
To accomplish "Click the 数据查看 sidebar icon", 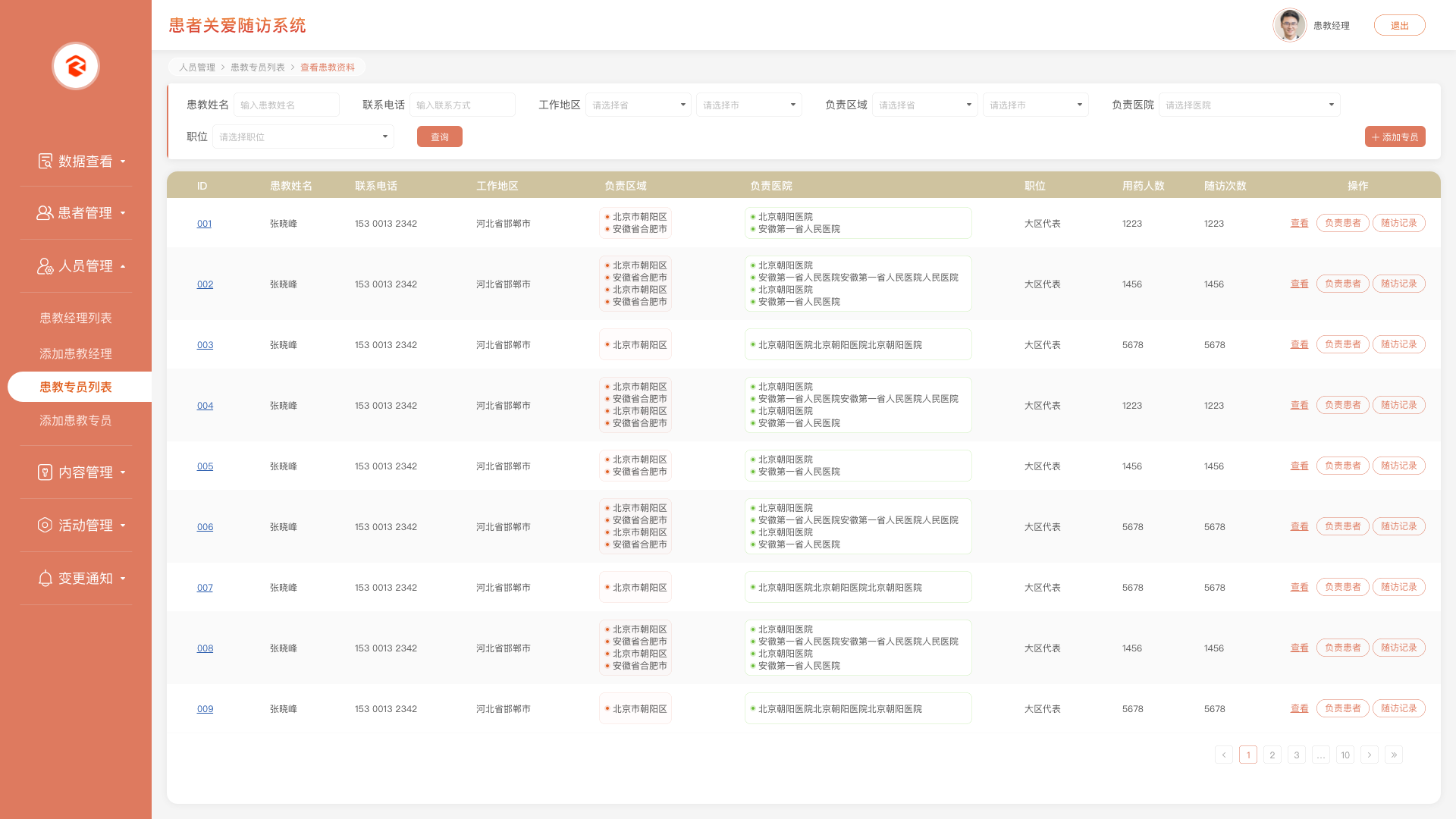I will (x=45, y=161).
